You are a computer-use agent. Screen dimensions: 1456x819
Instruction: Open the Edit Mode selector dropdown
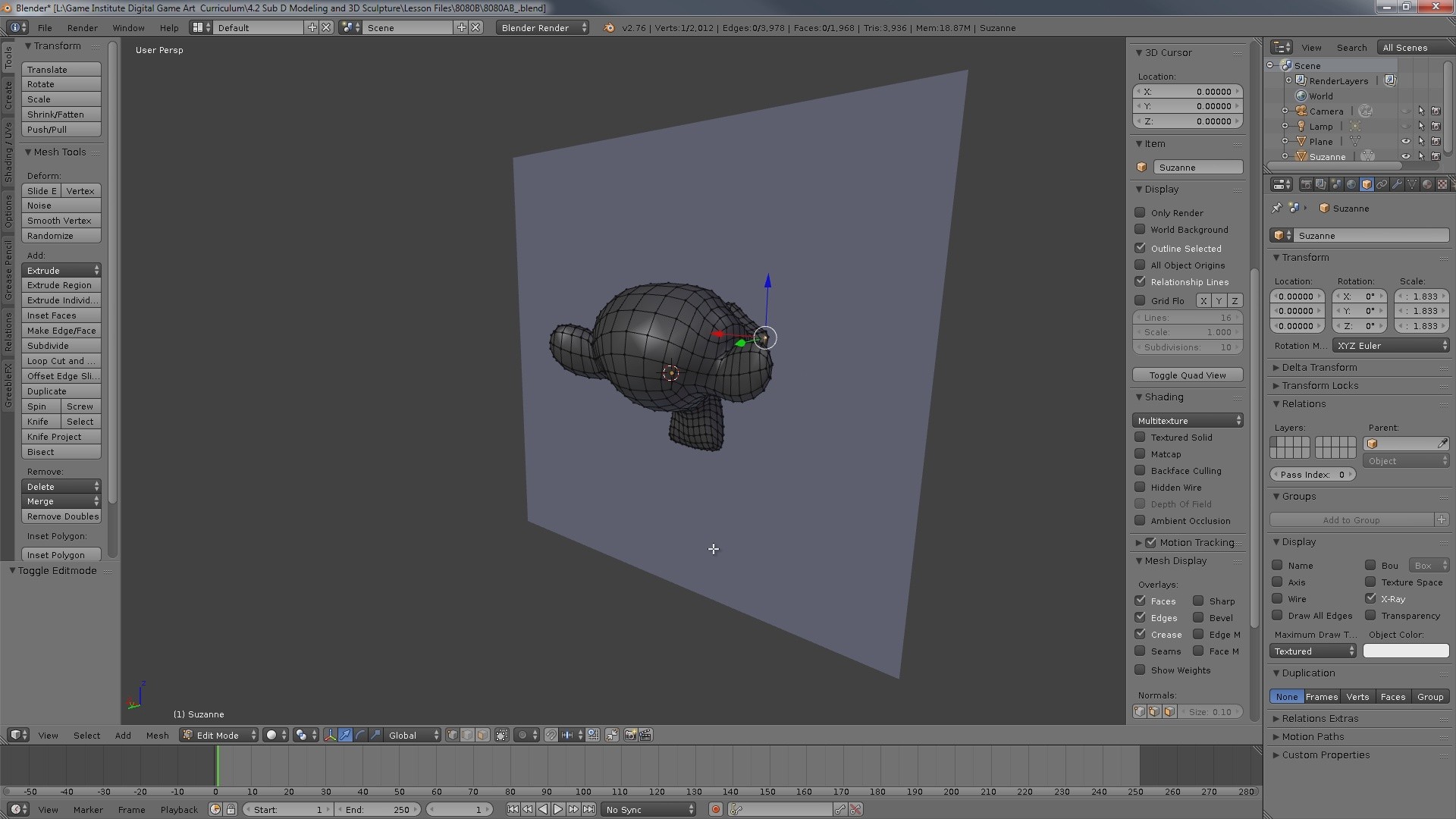(219, 735)
